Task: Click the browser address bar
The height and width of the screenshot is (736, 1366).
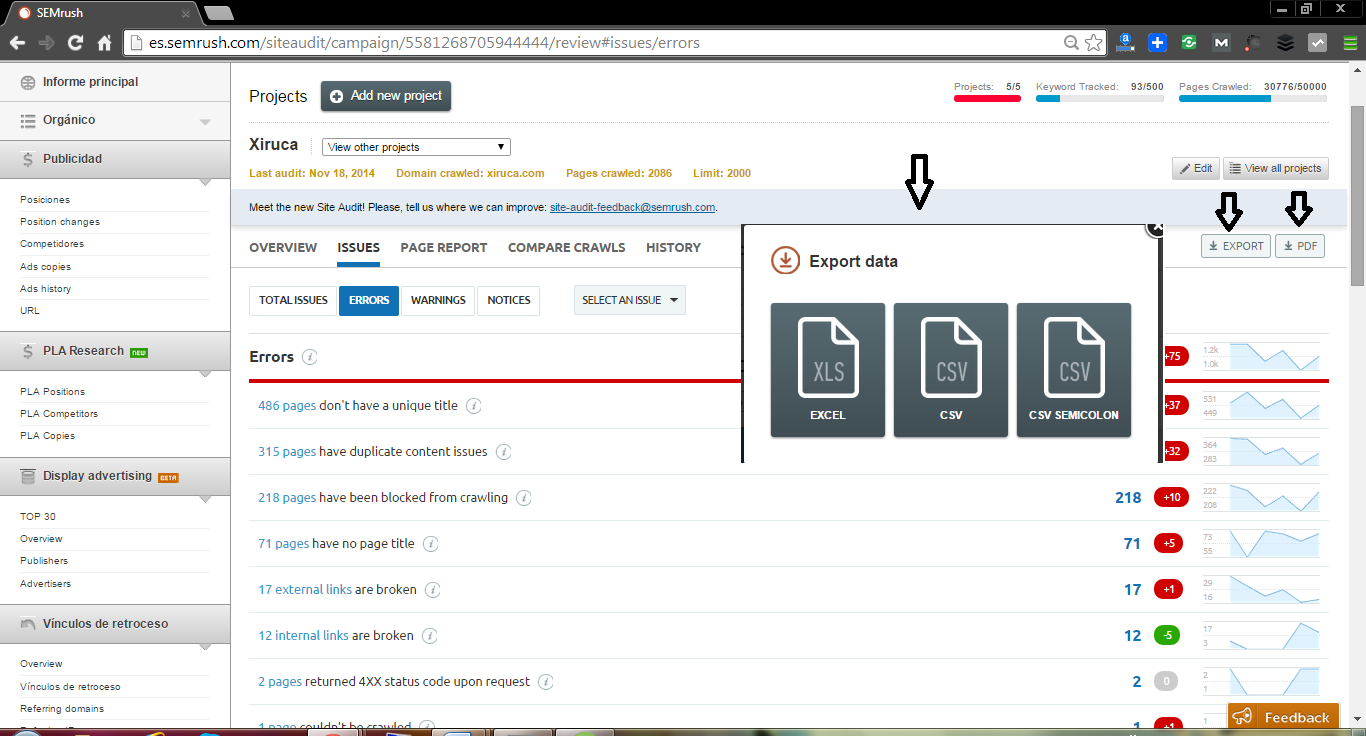Action: 500,43
